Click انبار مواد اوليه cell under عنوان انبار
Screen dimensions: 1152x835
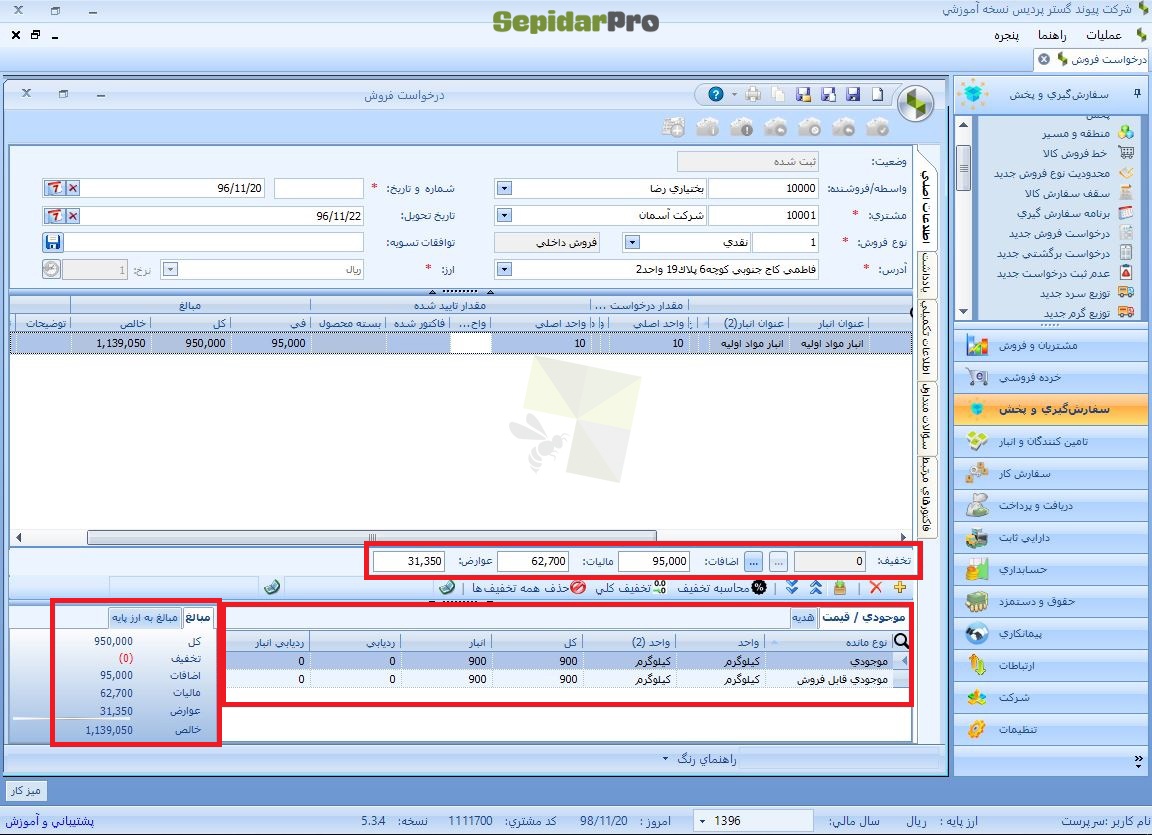pyautogui.click(x=831, y=343)
